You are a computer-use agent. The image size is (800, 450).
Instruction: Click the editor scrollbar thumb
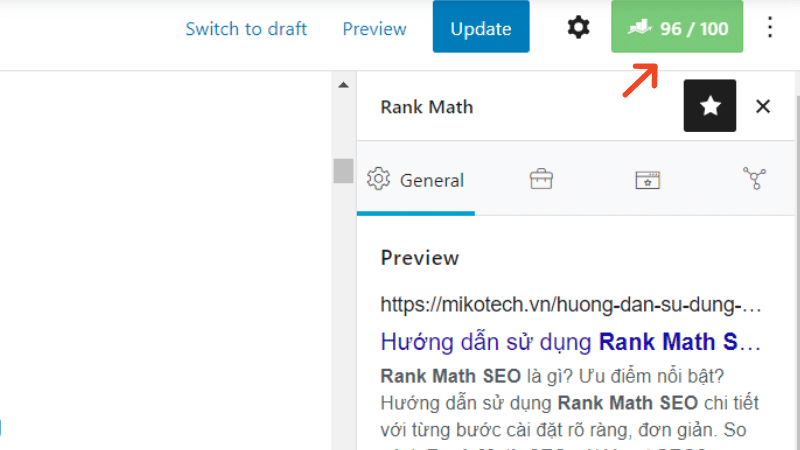pos(343,170)
